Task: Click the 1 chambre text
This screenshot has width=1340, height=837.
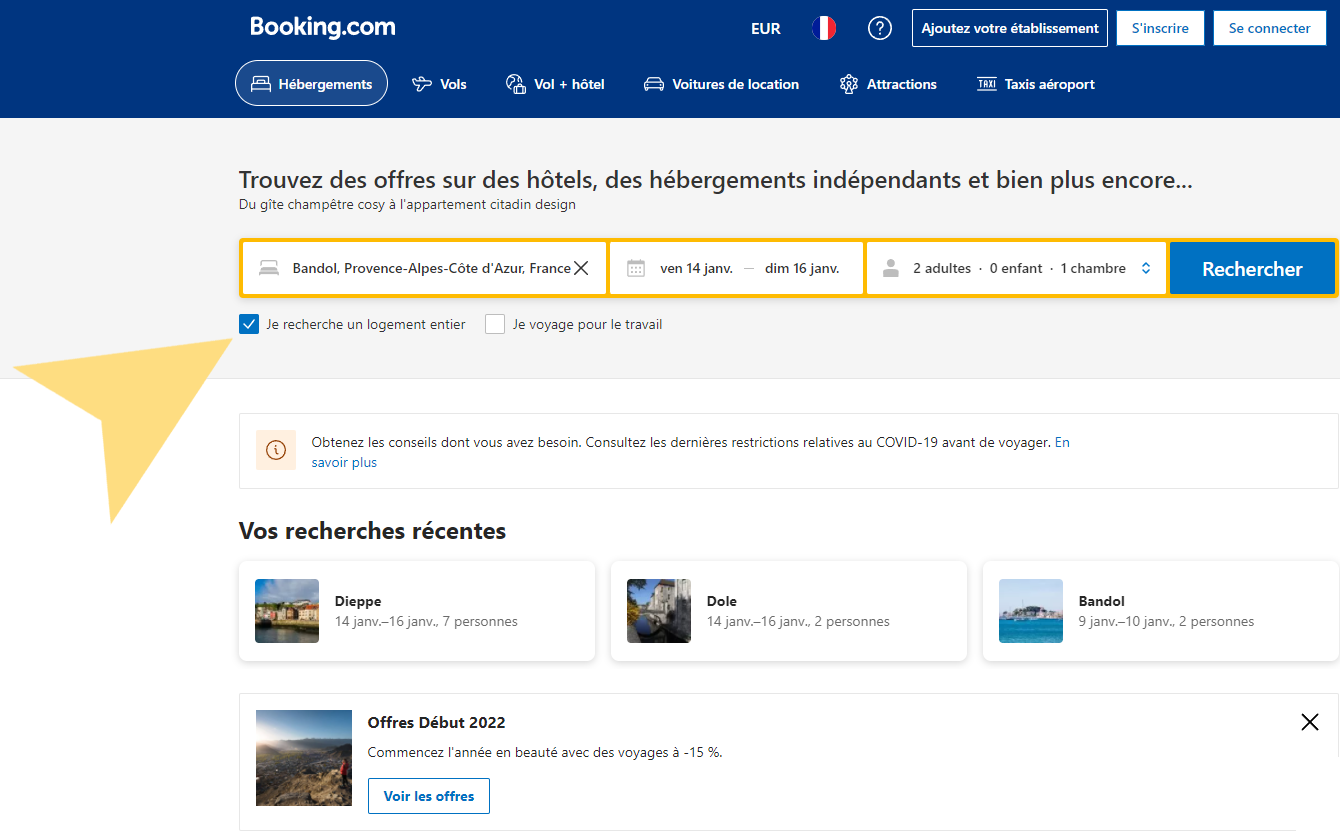Action: click(1093, 268)
